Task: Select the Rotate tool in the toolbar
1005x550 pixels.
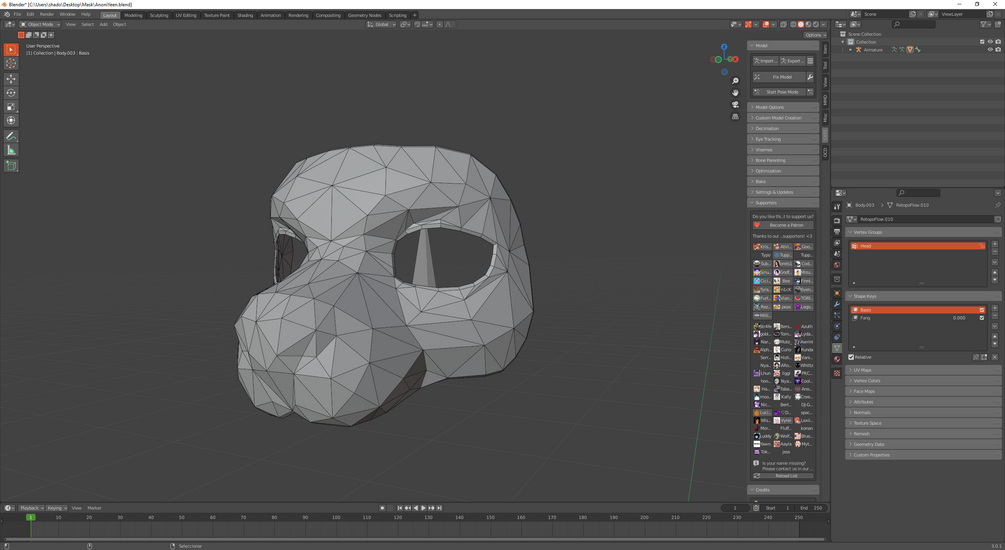Action: pyautogui.click(x=11, y=93)
